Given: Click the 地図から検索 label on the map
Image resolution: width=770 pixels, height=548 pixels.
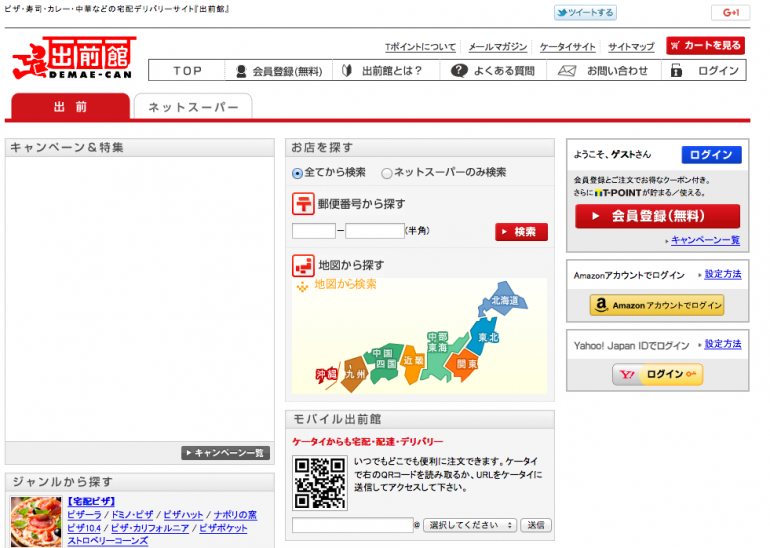Looking at the screenshot, I should (x=345, y=284).
